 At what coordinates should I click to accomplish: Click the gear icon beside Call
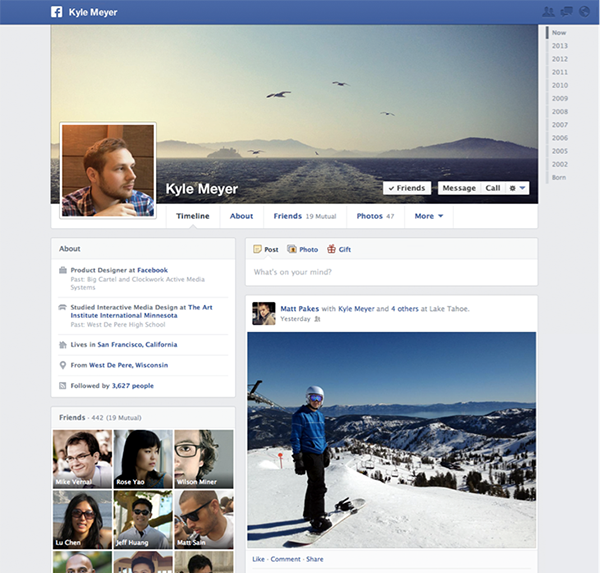[512, 188]
